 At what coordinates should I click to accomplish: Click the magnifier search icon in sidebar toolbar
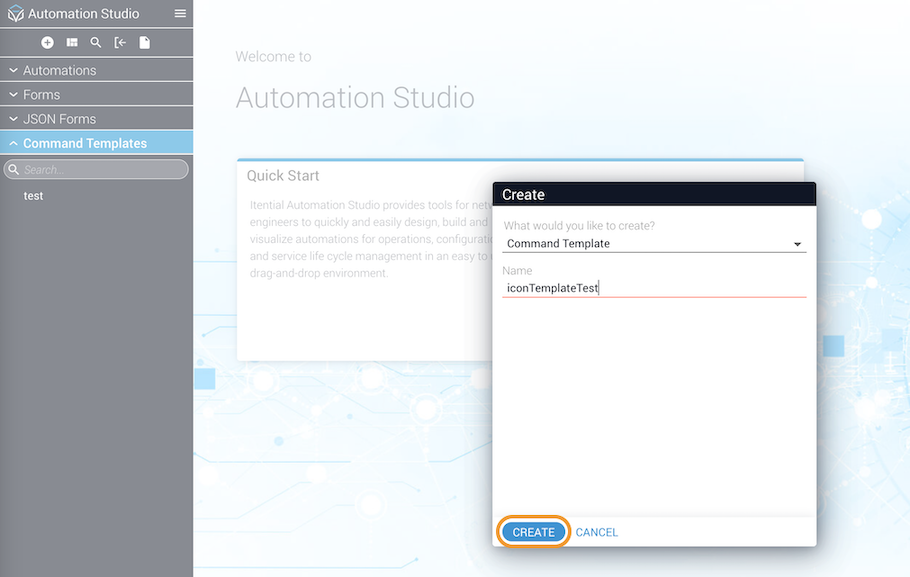96,42
